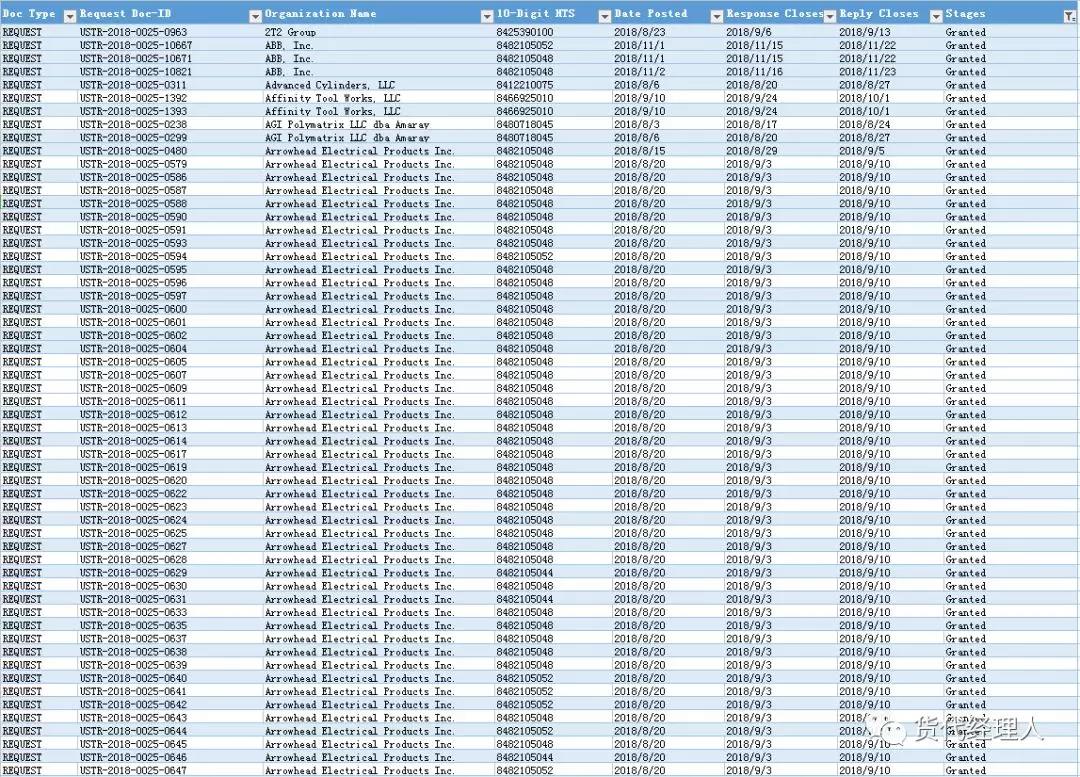This screenshot has height=777, width=1080.
Task: Select the Stages header cell
Action: click(1010, 13)
